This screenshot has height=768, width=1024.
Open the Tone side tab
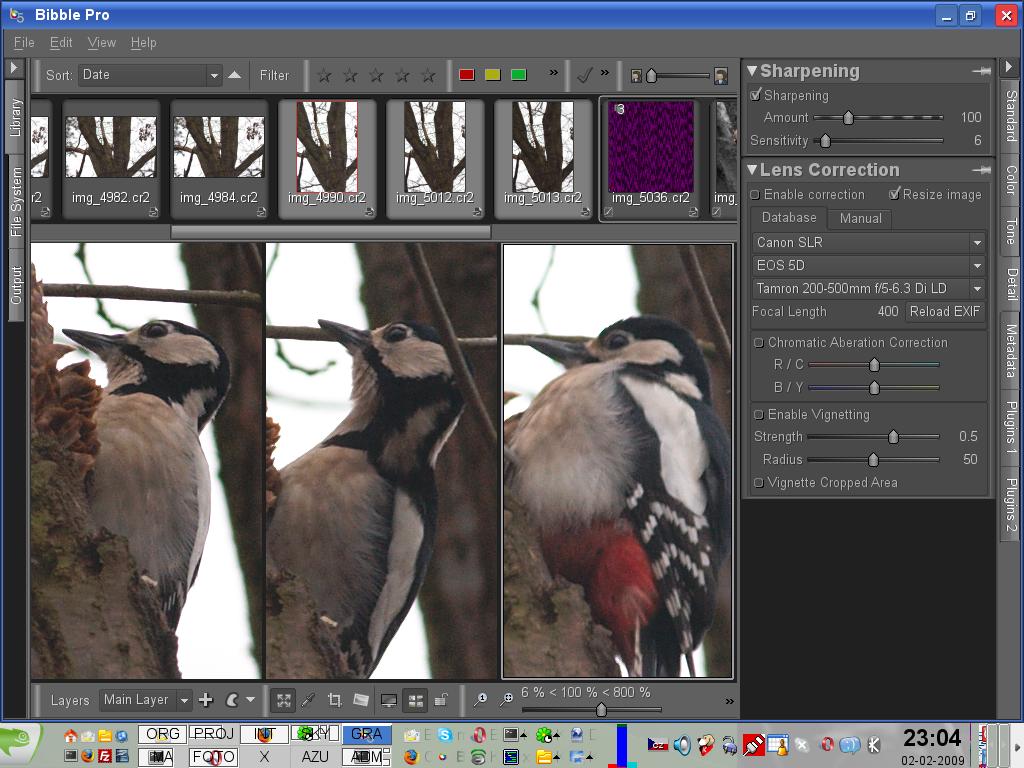pyautogui.click(x=1011, y=231)
